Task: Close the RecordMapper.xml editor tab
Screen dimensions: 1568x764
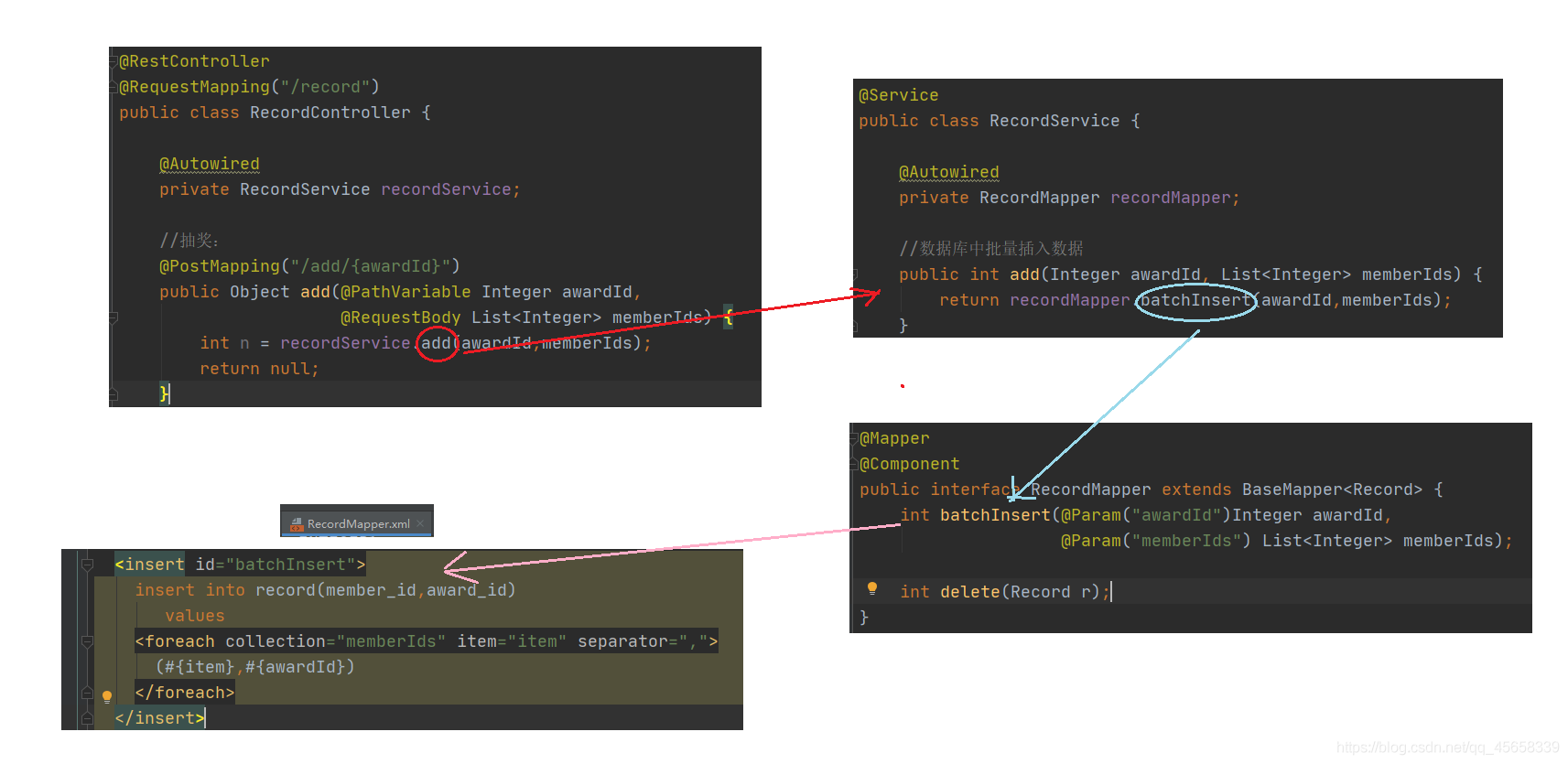Action: pos(420,524)
